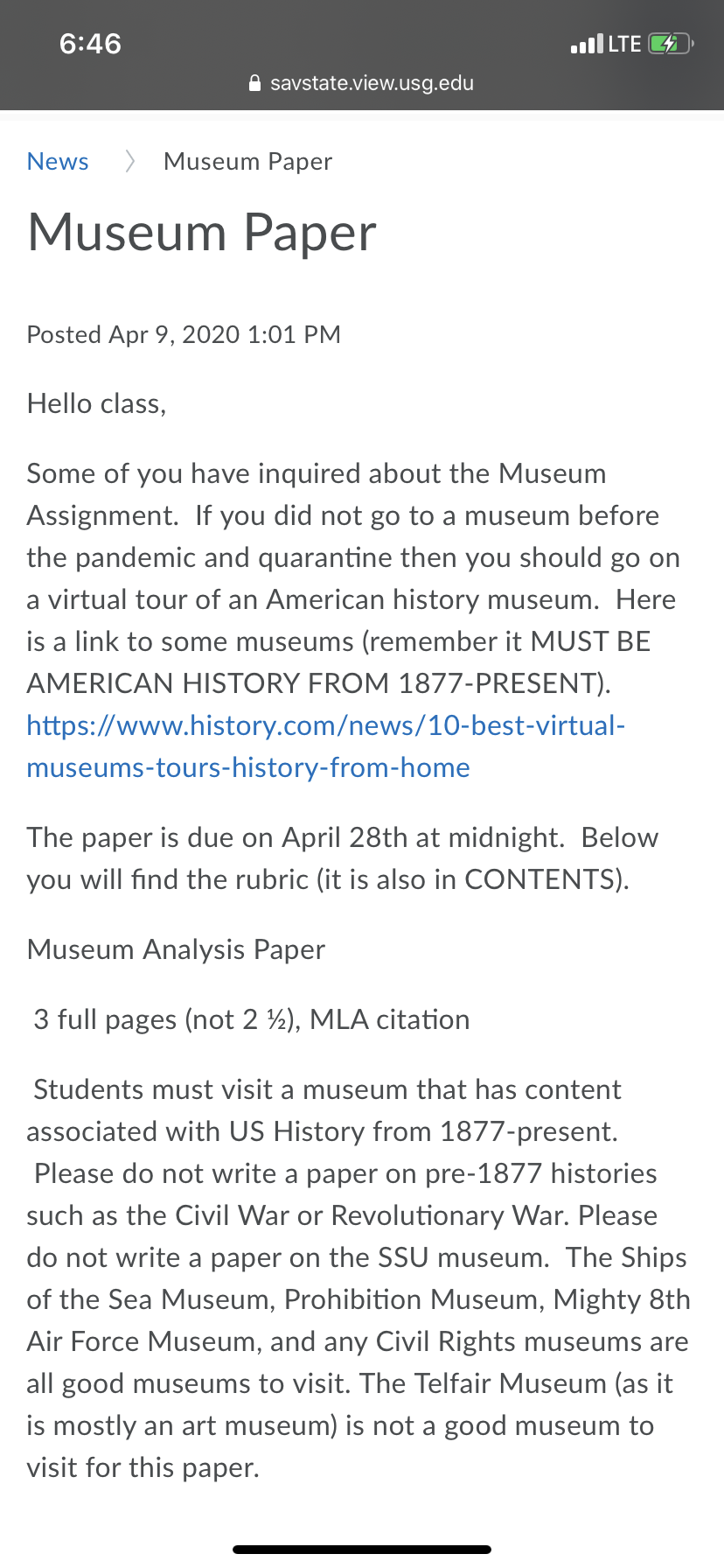Tap the battery charging icon

671,44
